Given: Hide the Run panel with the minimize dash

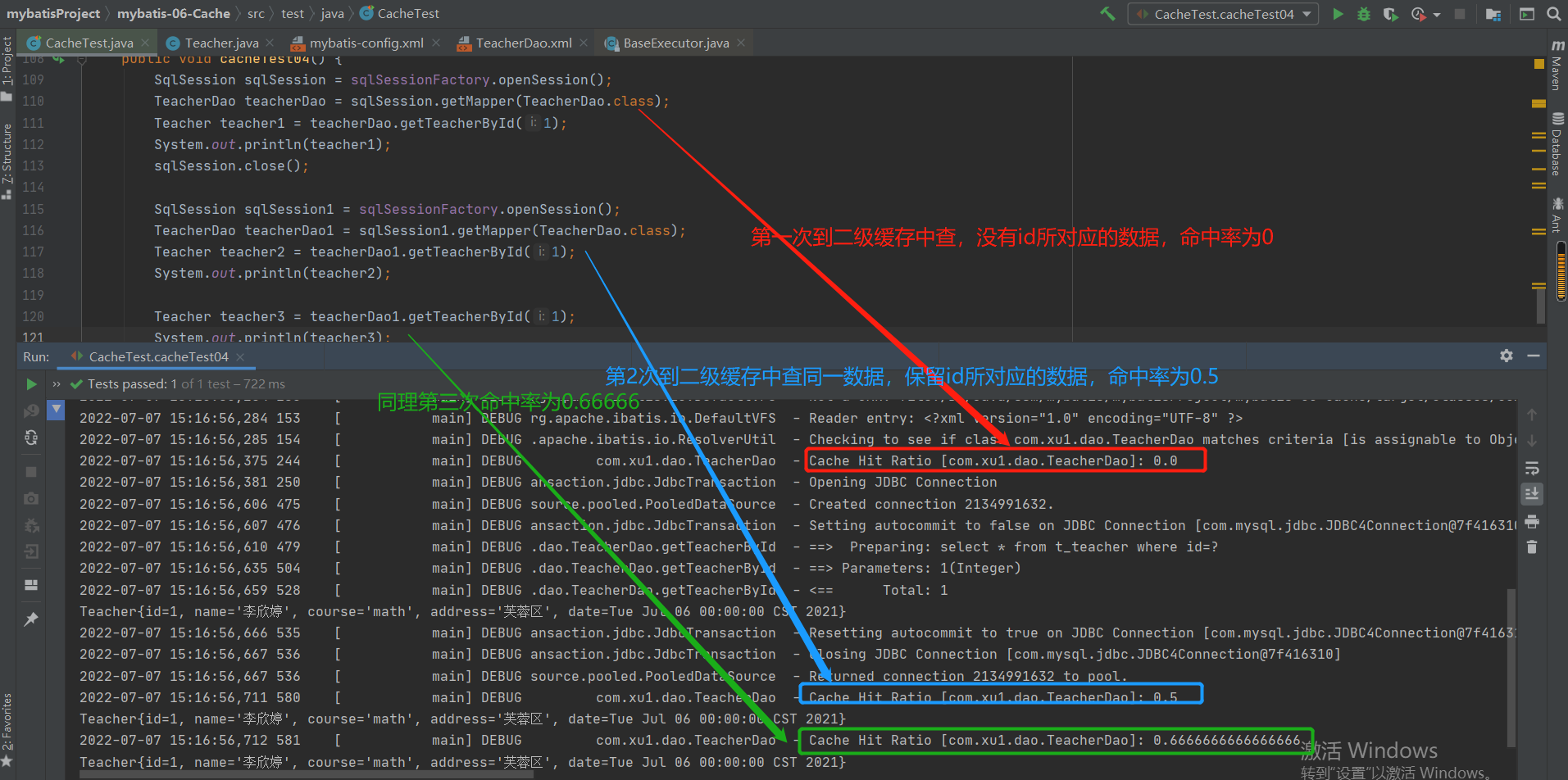Looking at the screenshot, I should (1534, 356).
